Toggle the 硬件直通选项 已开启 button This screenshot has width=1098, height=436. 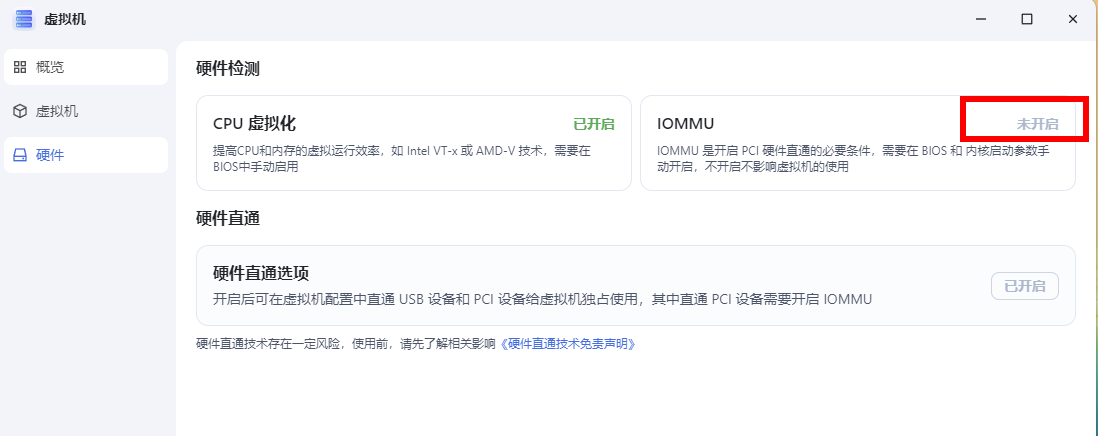click(x=1024, y=286)
